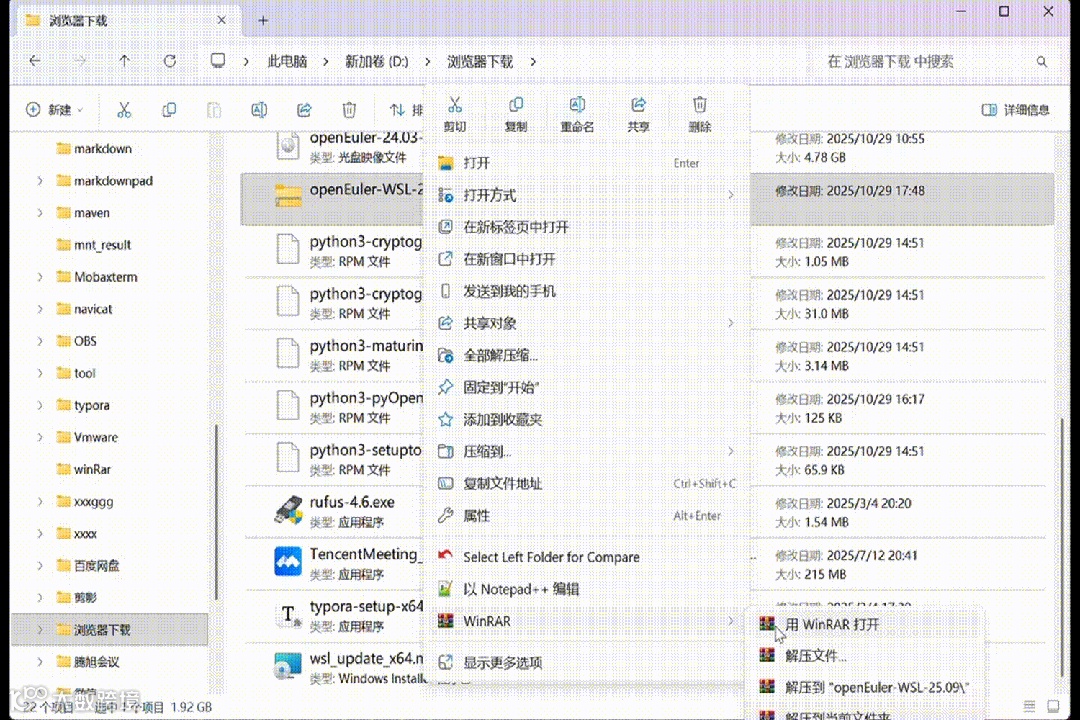Click the file list vertical scrollbar
The width and height of the screenshot is (1080, 720).
[x=1062, y=548]
